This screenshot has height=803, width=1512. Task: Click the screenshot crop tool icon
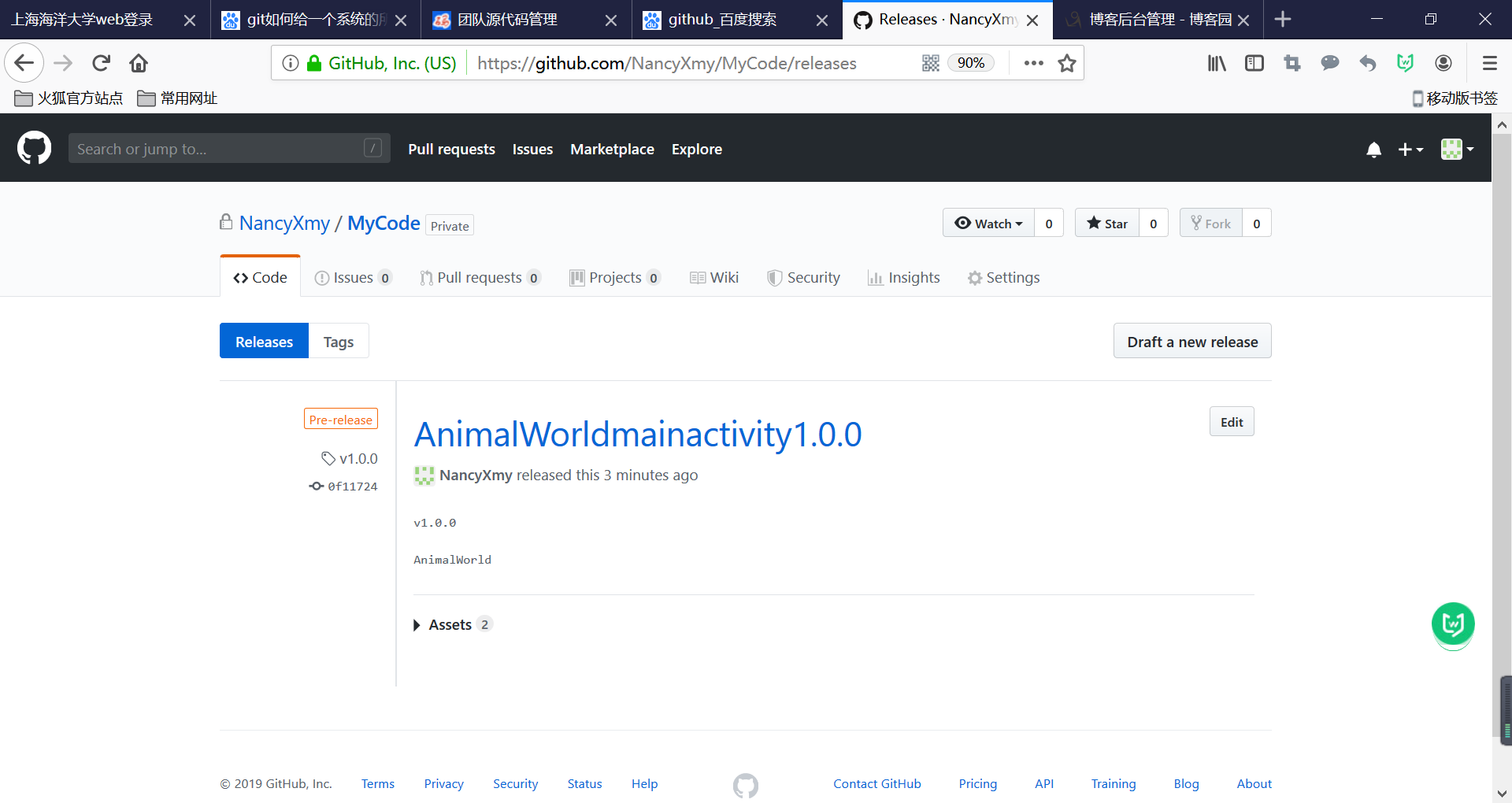(1292, 63)
